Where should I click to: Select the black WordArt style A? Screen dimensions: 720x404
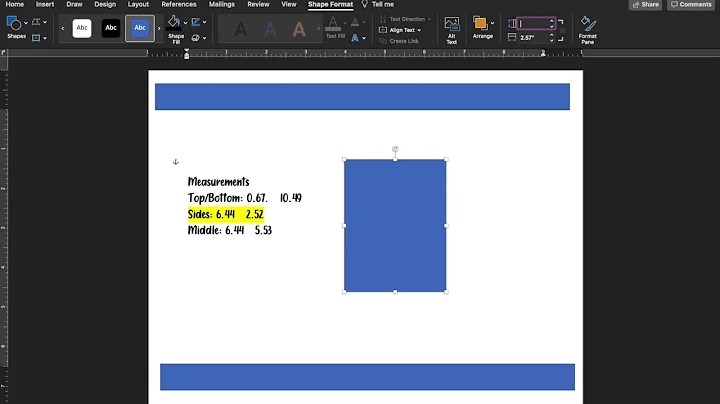pyautogui.click(x=240, y=29)
